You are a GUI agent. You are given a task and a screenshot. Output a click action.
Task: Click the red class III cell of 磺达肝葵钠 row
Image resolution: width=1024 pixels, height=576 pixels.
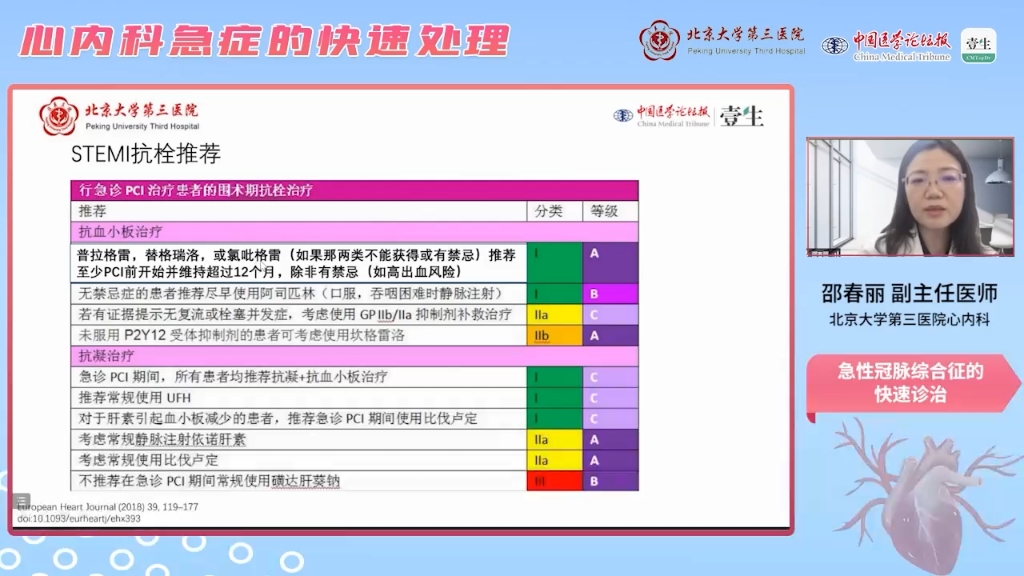click(x=554, y=481)
